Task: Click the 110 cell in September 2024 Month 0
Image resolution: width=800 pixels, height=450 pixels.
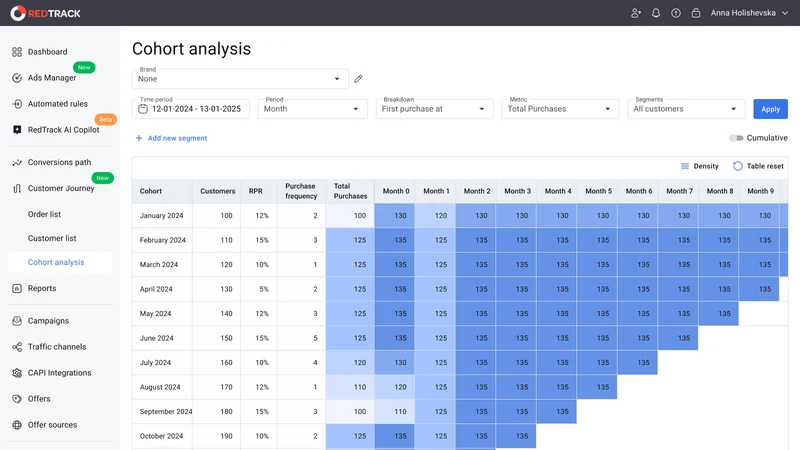Action: (x=395, y=411)
